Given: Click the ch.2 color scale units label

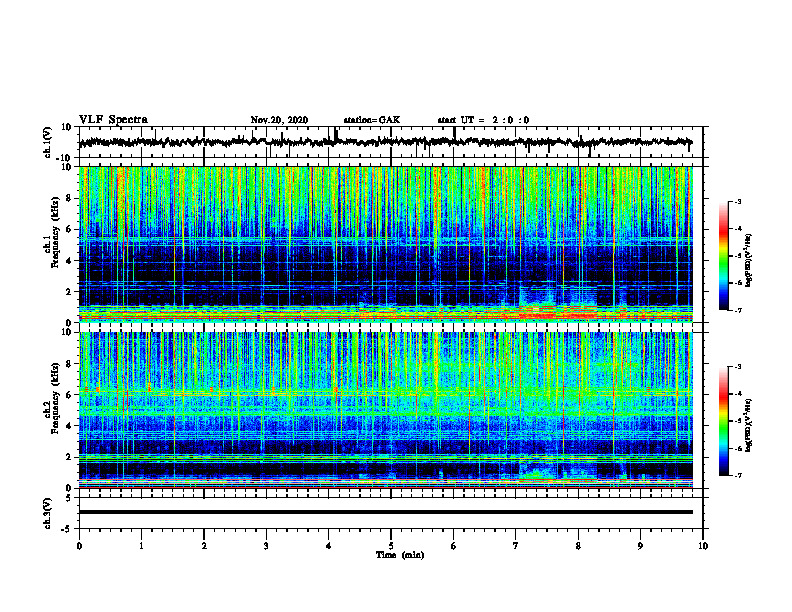Looking at the screenshot, I should click(749, 426).
